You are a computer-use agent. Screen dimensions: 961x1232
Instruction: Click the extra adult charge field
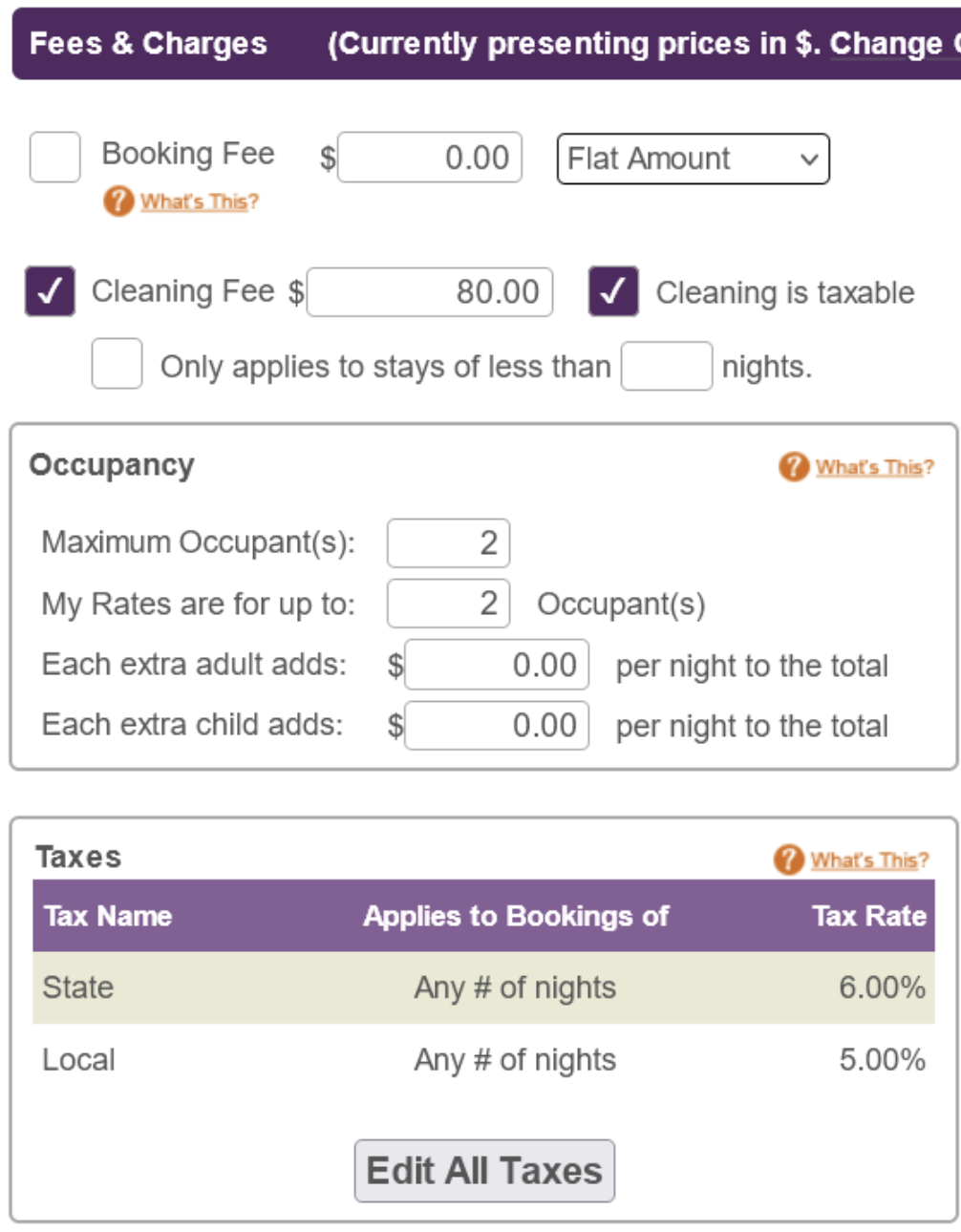pyautogui.click(x=497, y=665)
